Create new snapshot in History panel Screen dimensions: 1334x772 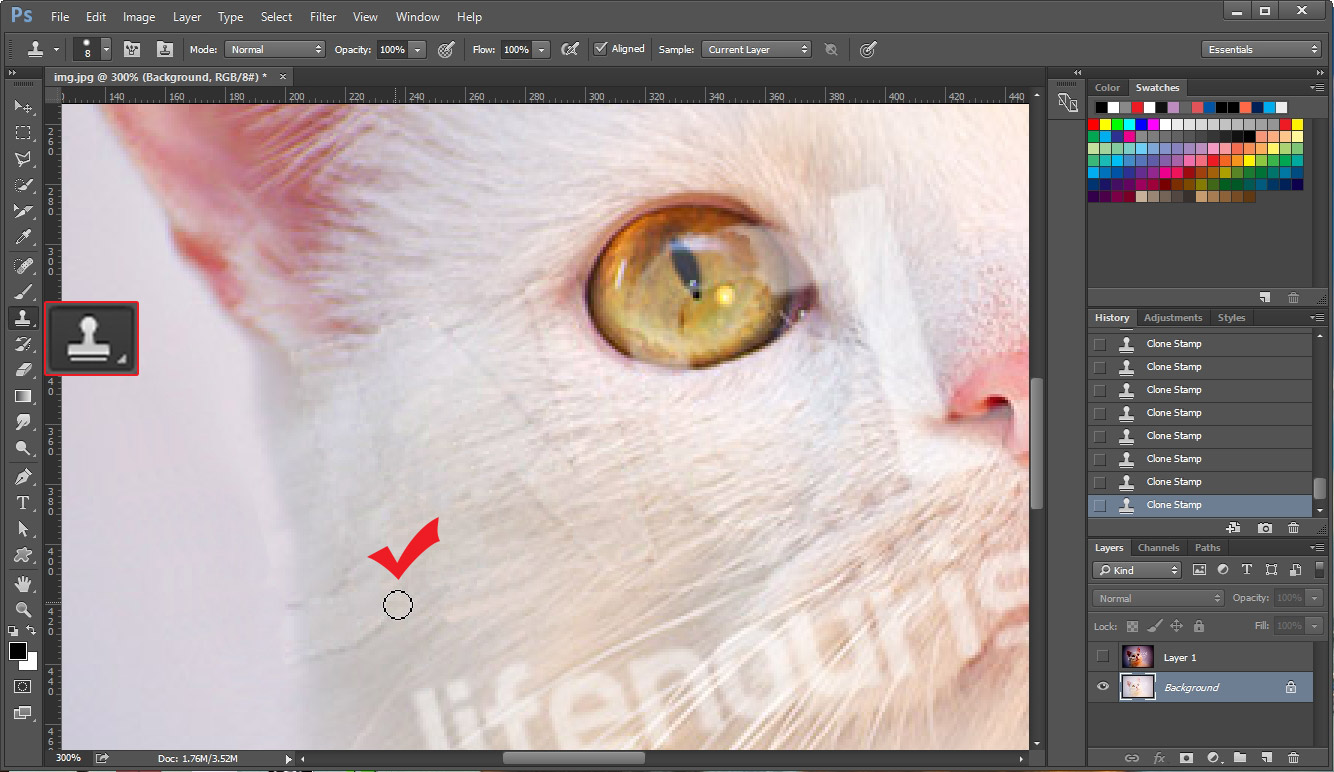point(1265,527)
